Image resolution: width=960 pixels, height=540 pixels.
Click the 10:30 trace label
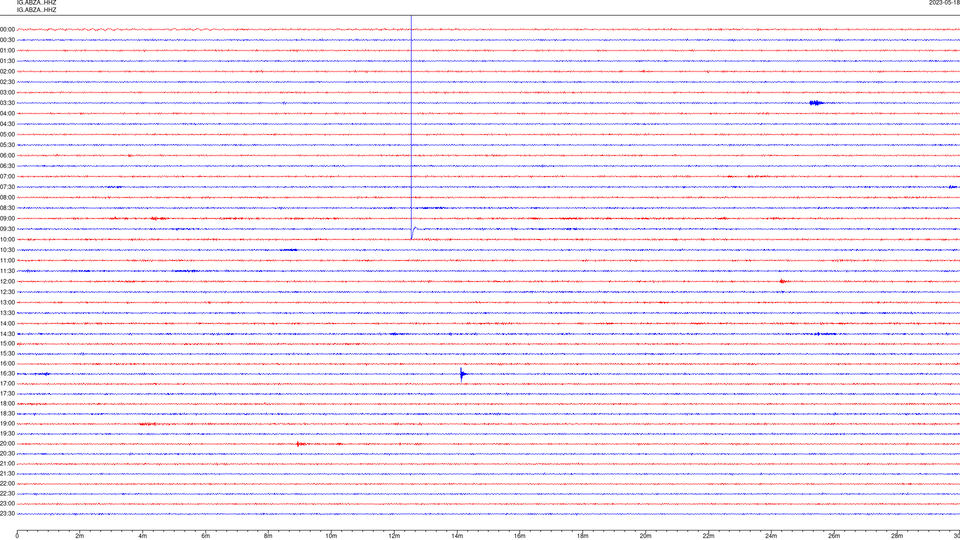coord(7,250)
